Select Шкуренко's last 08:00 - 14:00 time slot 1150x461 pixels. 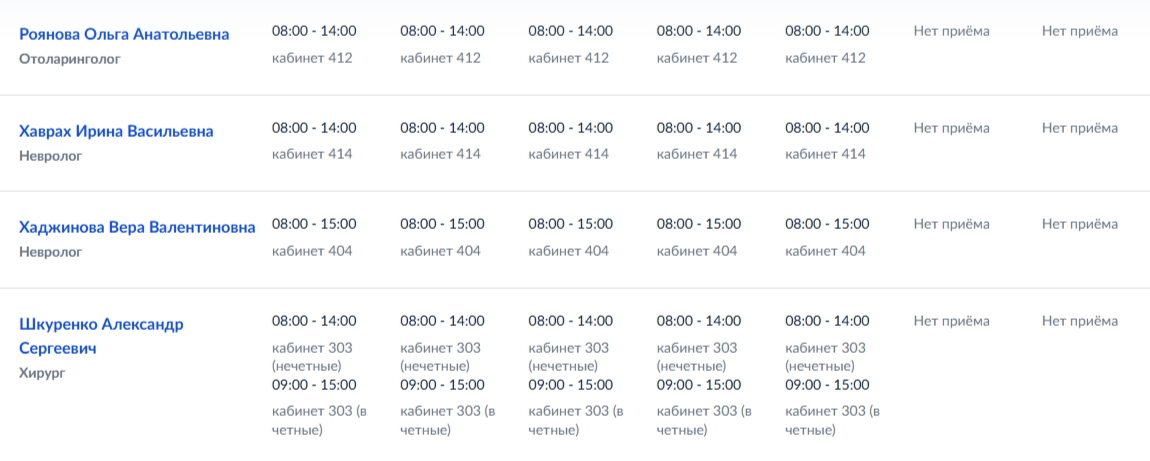tap(827, 321)
